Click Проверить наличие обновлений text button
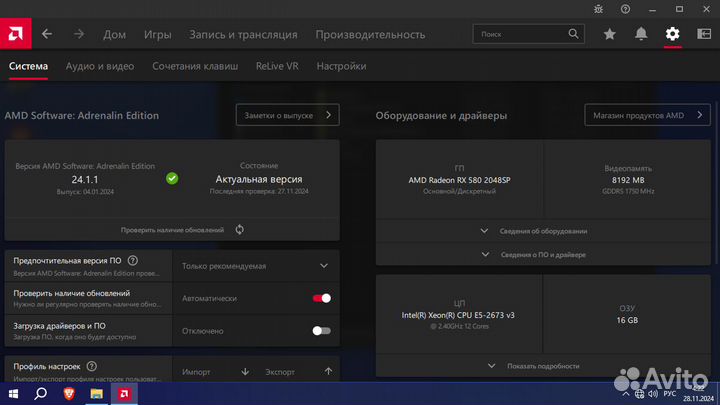This screenshot has width=720, height=405. click(x=172, y=230)
